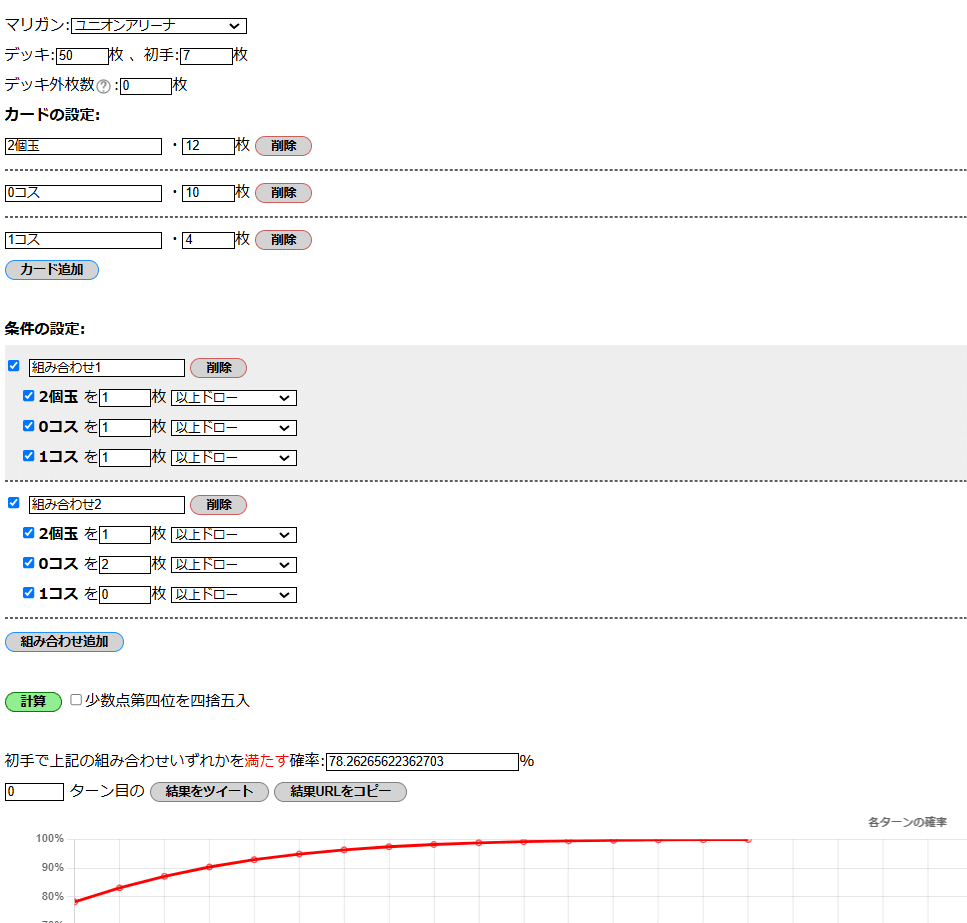Image resolution: width=967 pixels, height=923 pixels.
Task: Click 0コス quantity field in 組み合わせ1
Action: (x=125, y=428)
